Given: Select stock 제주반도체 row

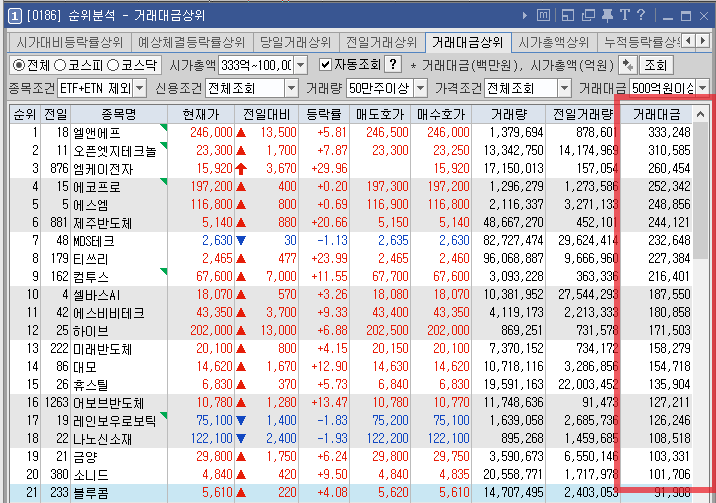Looking at the screenshot, I should point(351,223).
